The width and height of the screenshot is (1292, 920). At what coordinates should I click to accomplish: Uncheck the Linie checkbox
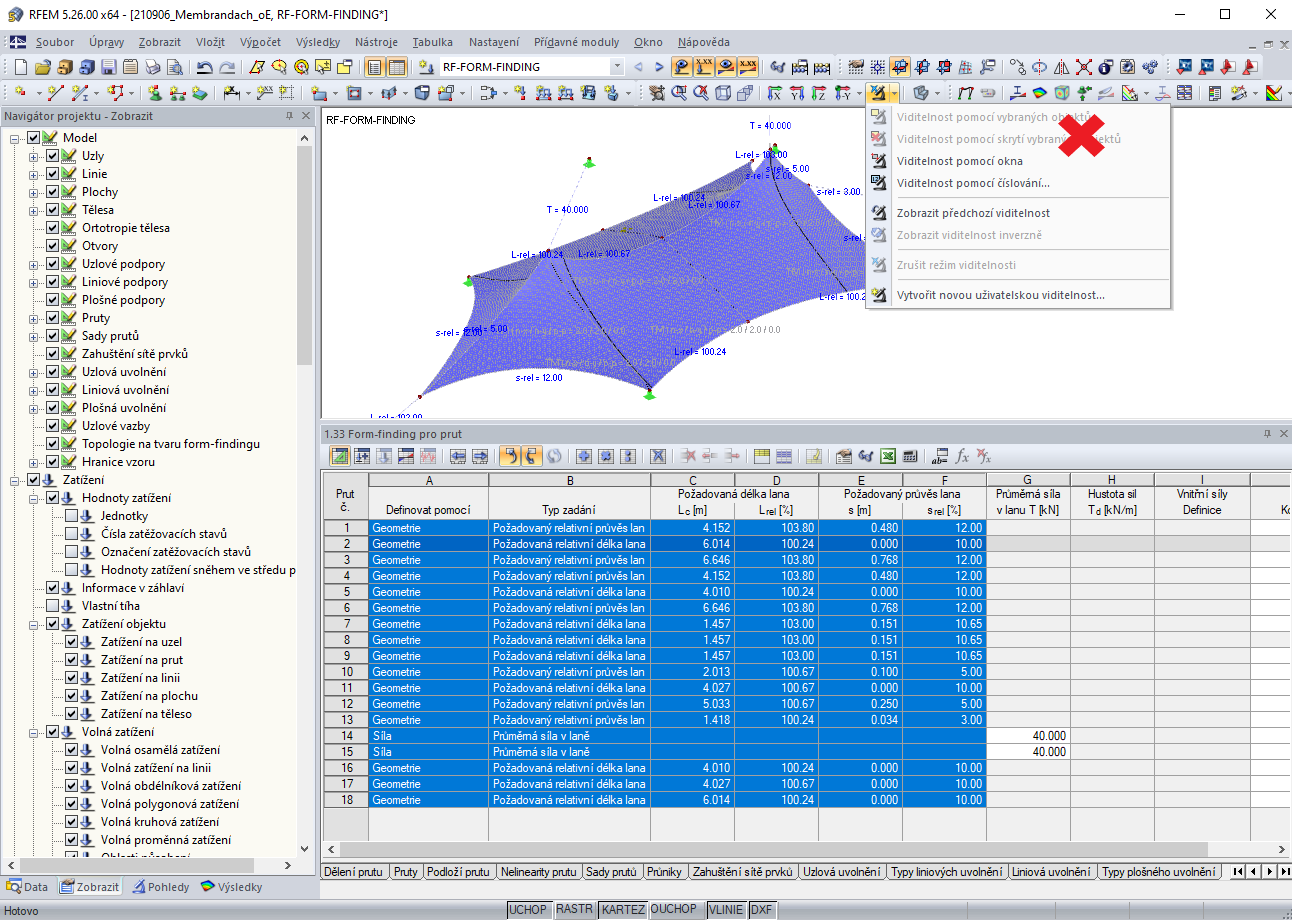pos(53,174)
